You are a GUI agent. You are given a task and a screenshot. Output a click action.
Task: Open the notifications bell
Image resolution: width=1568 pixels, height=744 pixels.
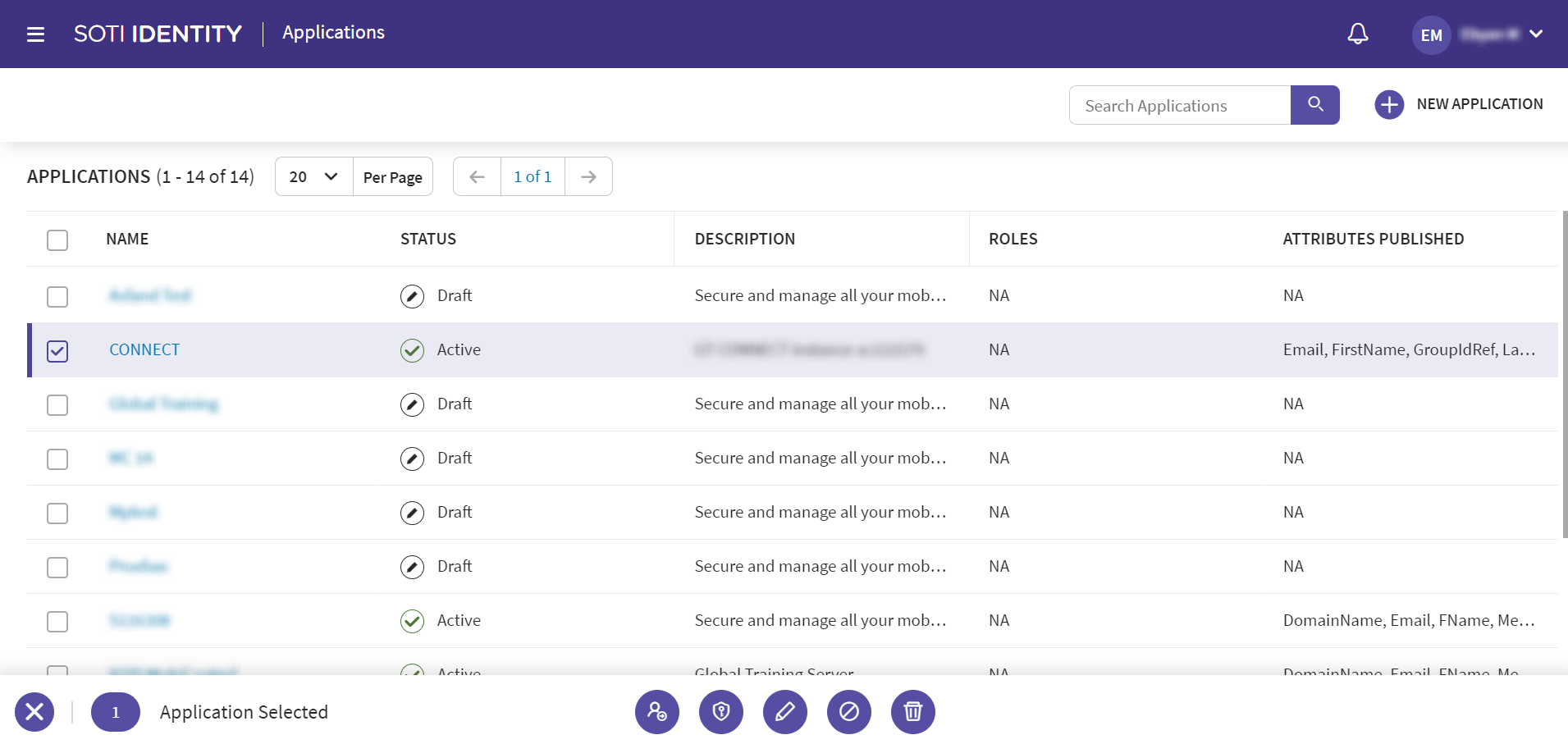click(1358, 34)
